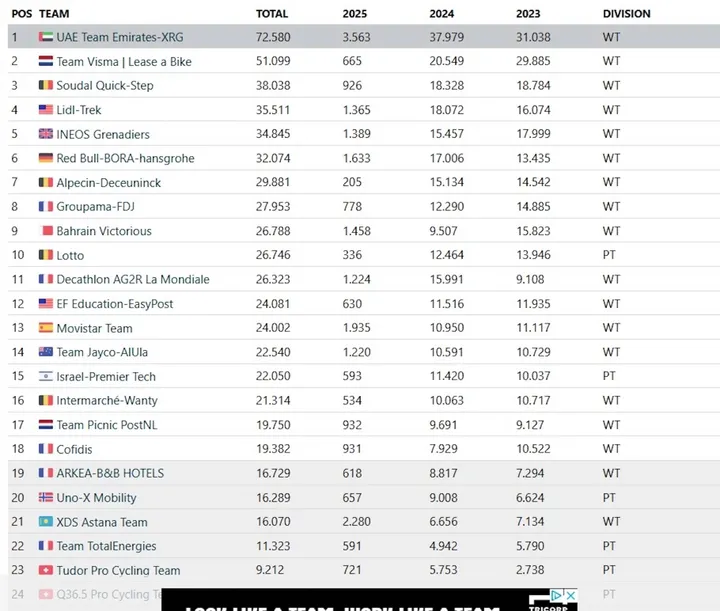This screenshot has height=611, width=720.
Task: Click the Israeli flag beside Israel-Premier Tech
Action: pos(45,376)
